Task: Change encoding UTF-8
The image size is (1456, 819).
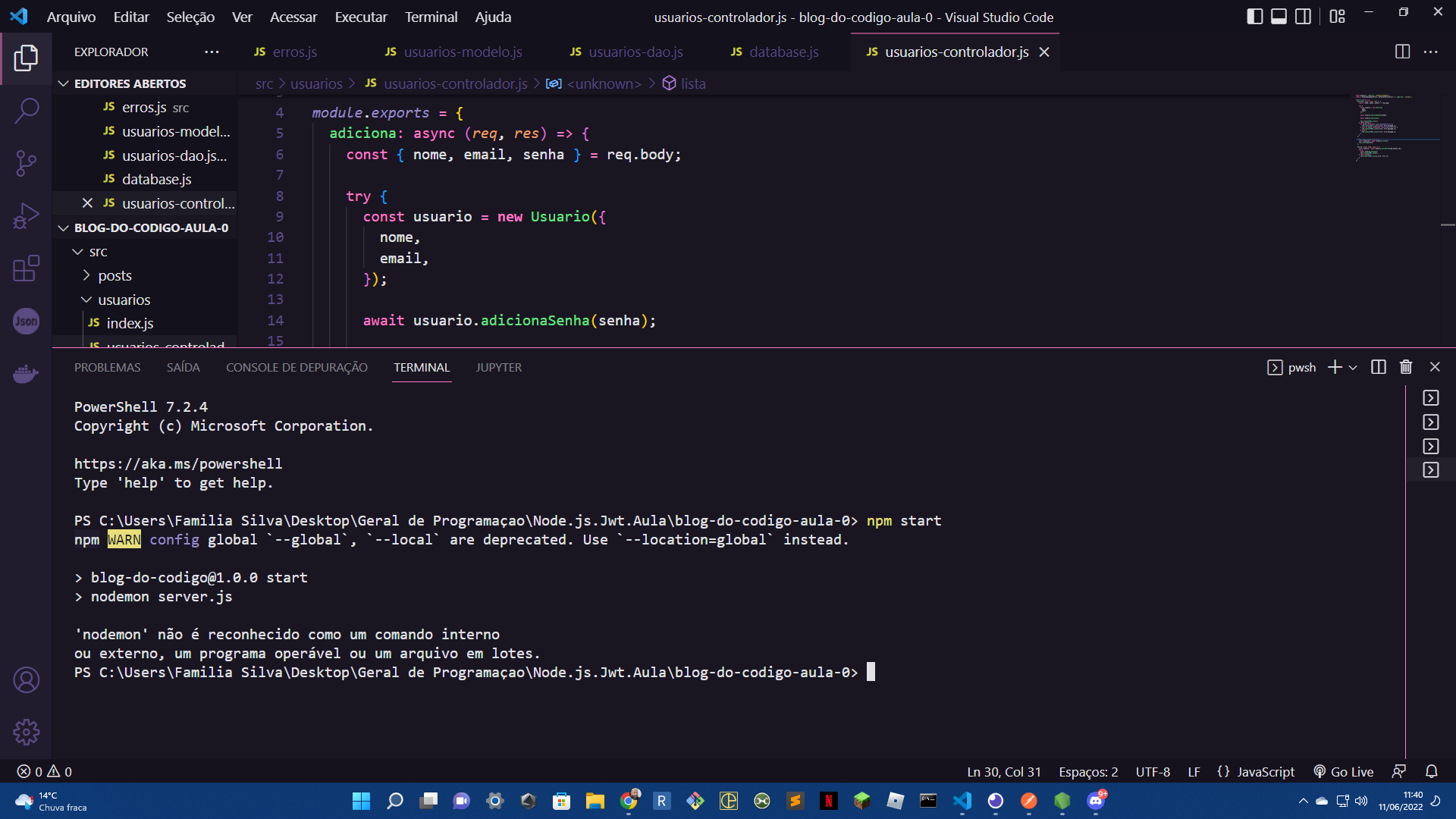Action: (1153, 771)
